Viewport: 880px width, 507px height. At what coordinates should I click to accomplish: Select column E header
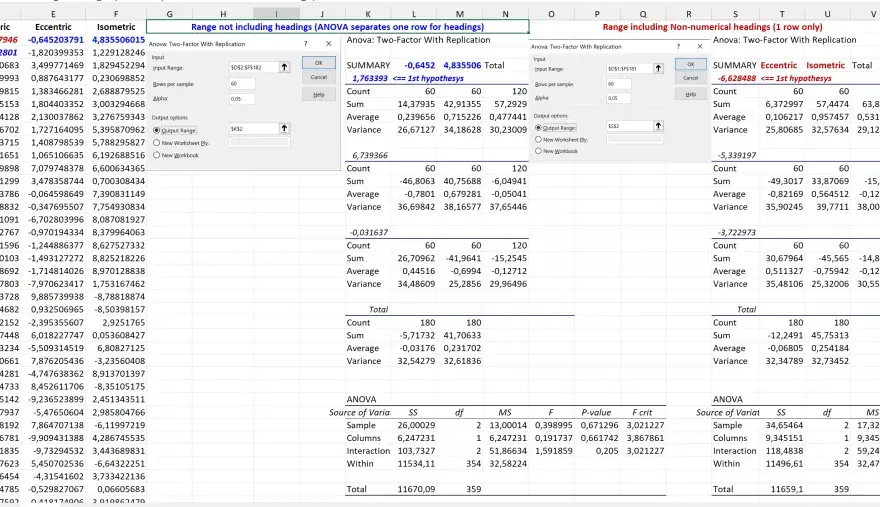point(53,14)
